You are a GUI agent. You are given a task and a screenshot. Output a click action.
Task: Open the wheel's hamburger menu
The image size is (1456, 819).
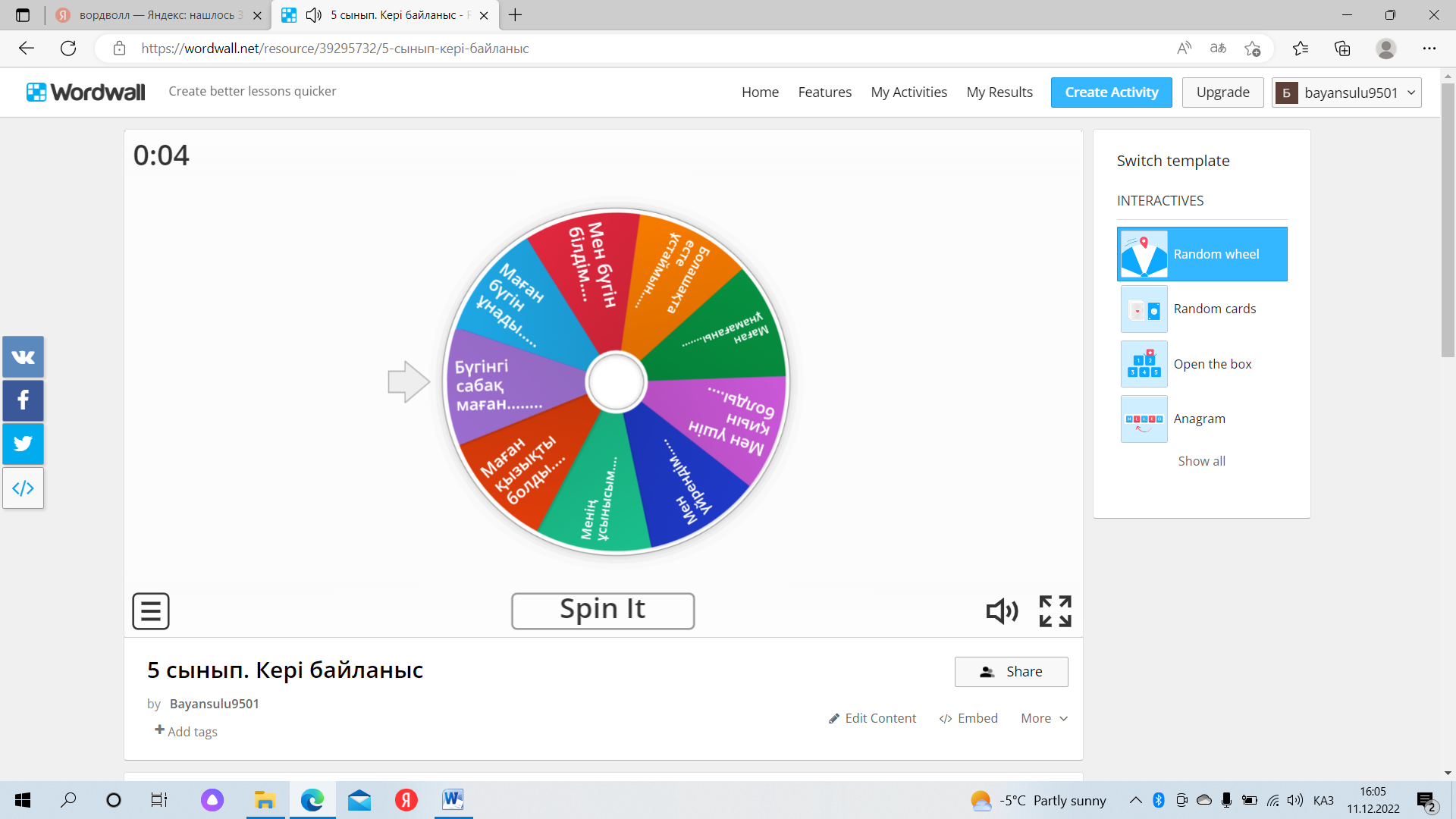click(151, 610)
